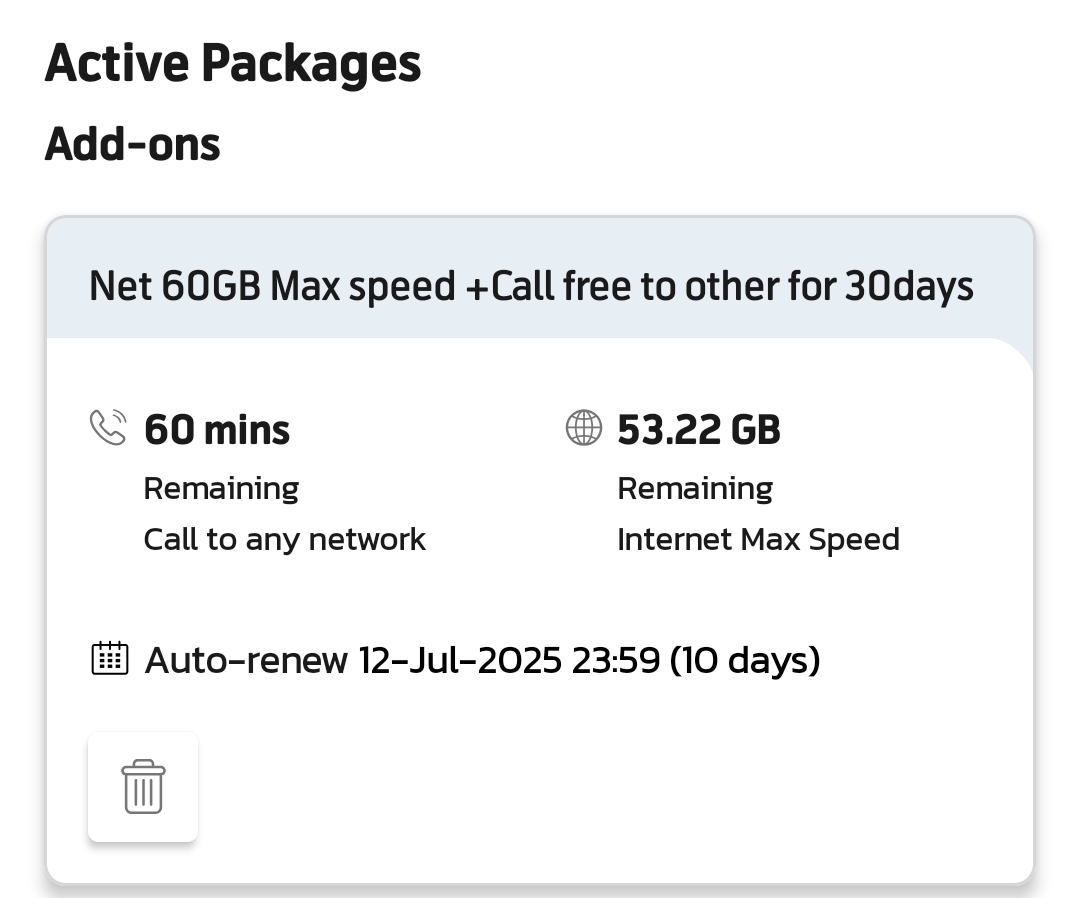The image size is (1080, 898).
Task: Click Remaining under 53.22 GB
Action: (x=695, y=488)
